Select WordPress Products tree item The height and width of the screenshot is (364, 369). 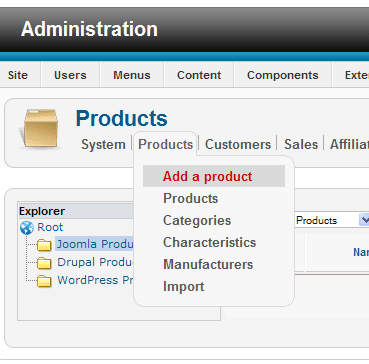pos(95,280)
